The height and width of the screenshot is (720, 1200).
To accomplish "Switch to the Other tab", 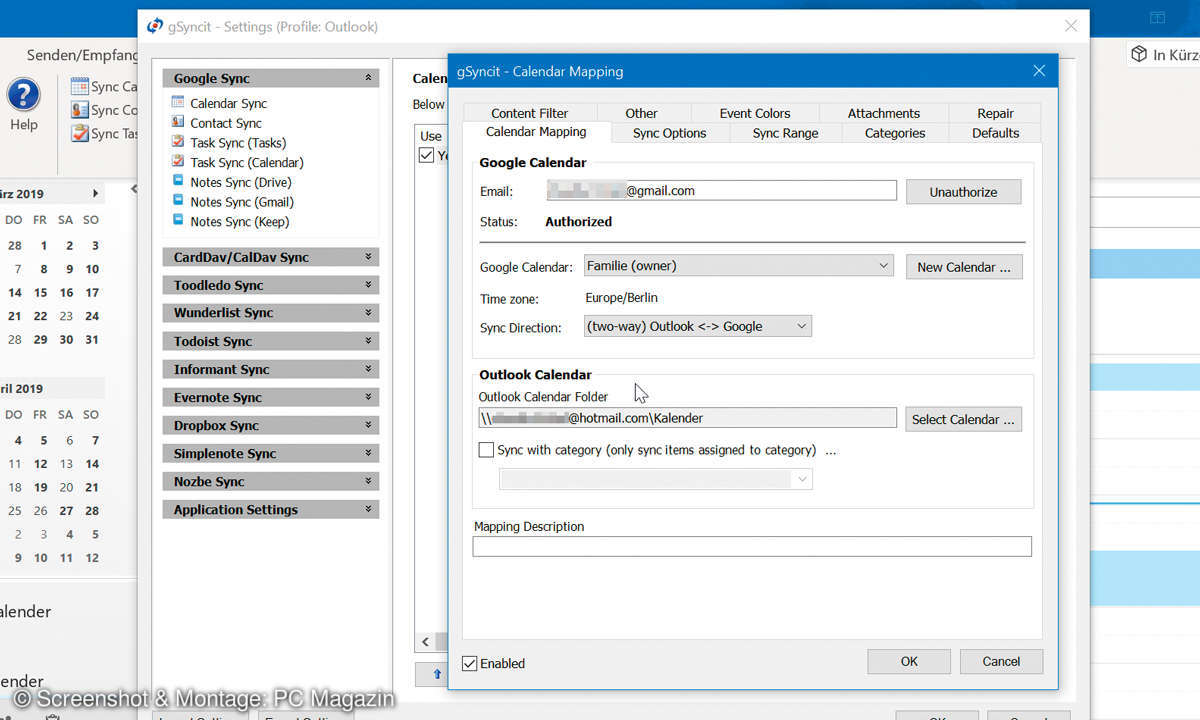I will (x=641, y=113).
